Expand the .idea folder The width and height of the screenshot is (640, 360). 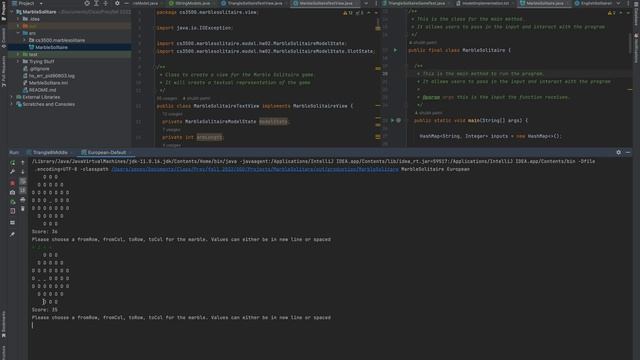pos(18,19)
